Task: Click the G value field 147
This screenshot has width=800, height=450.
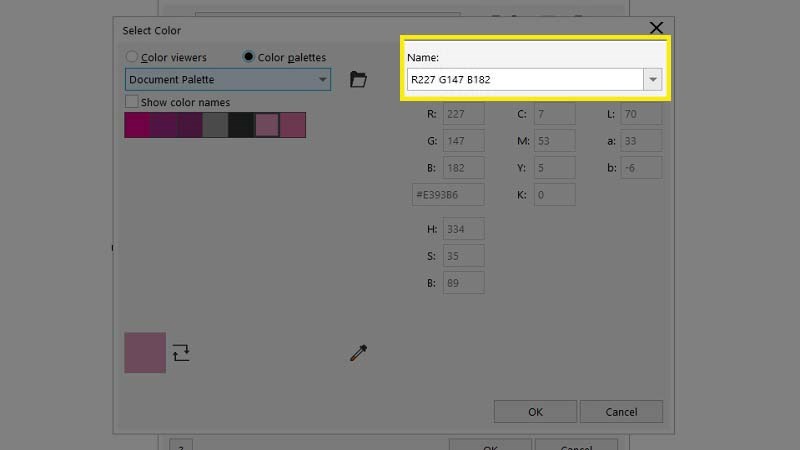Action: [463, 141]
